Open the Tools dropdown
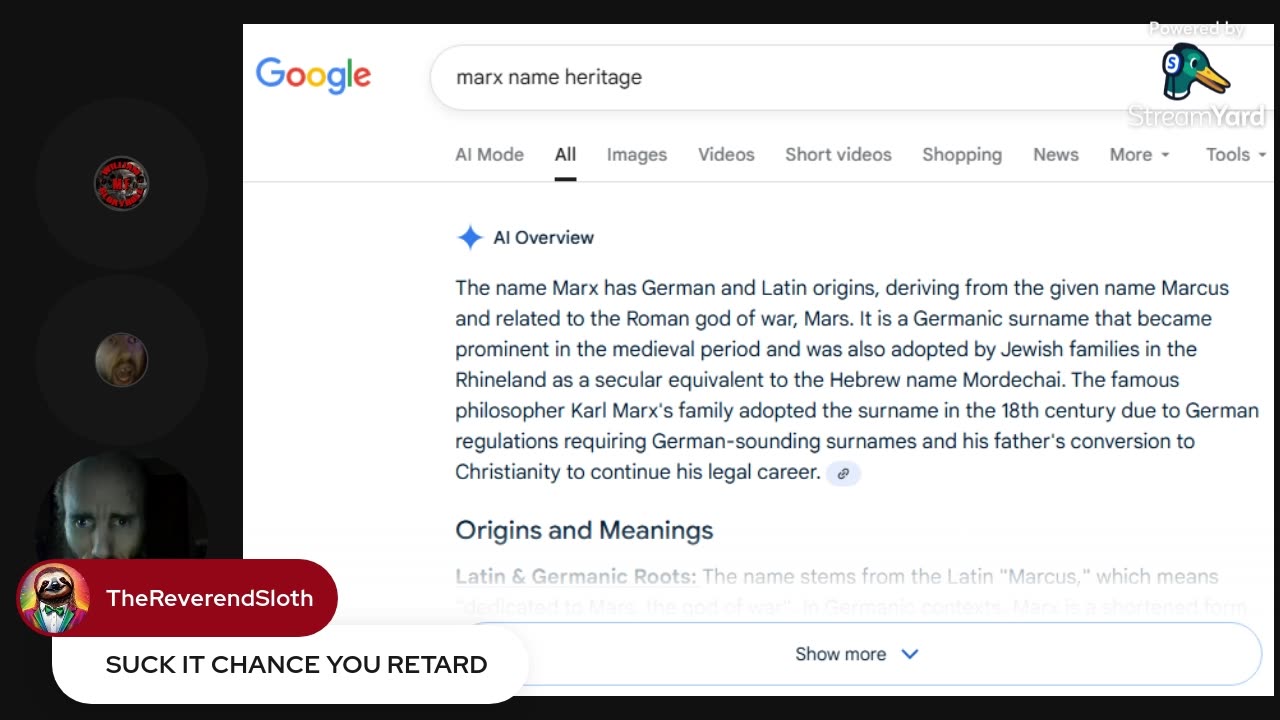 pos(1235,154)
